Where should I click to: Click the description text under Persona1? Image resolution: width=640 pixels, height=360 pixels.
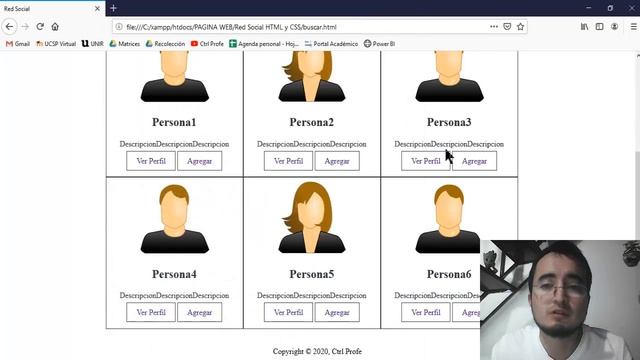pos(174,144)
